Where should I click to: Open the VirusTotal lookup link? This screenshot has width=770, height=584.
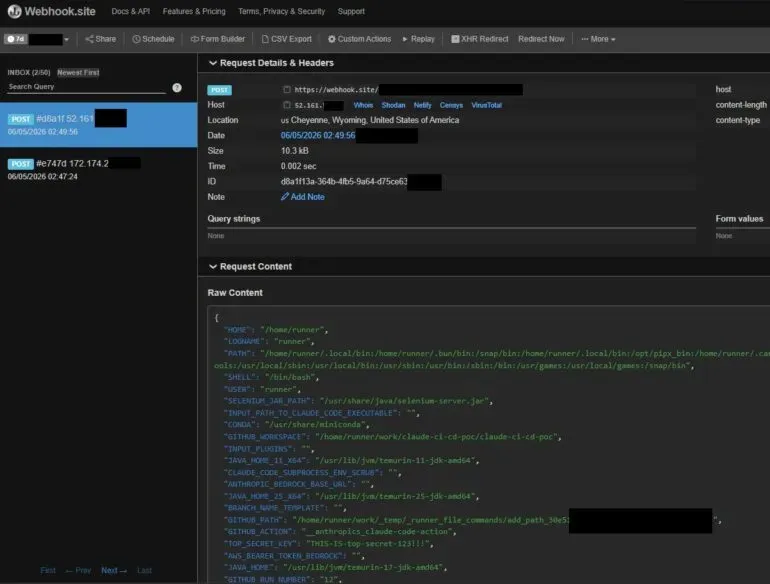tap(487, 105)
